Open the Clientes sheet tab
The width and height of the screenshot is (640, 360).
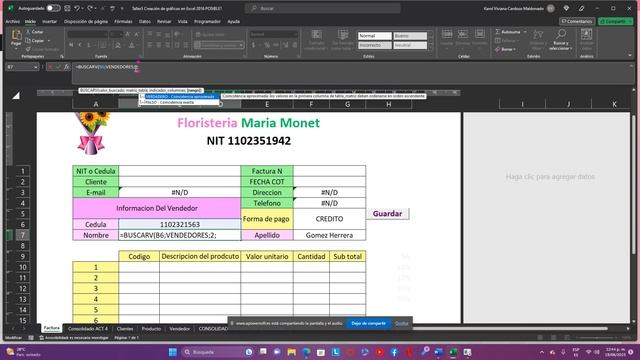coord(125,329)
